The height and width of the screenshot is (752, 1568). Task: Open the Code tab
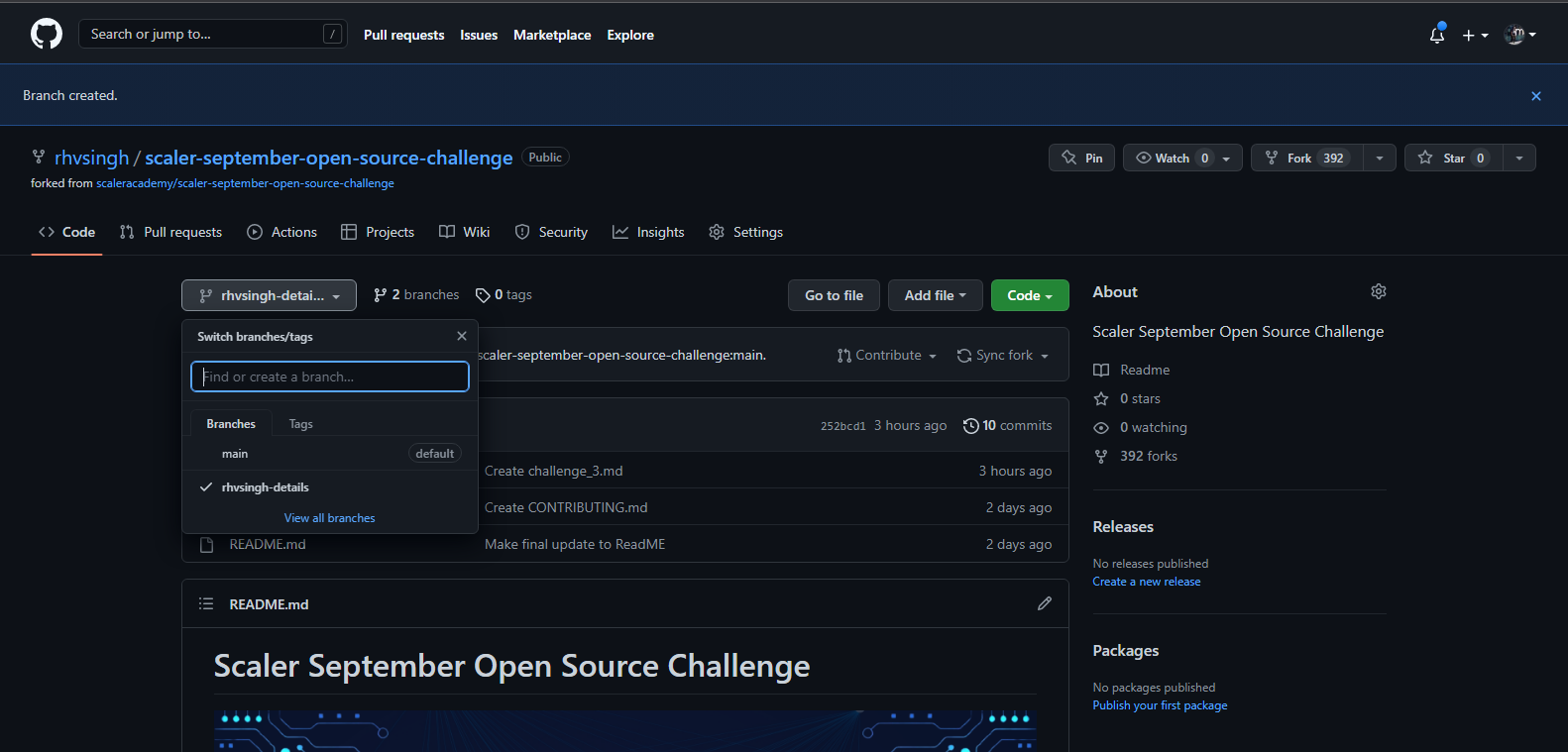point(66,232)
